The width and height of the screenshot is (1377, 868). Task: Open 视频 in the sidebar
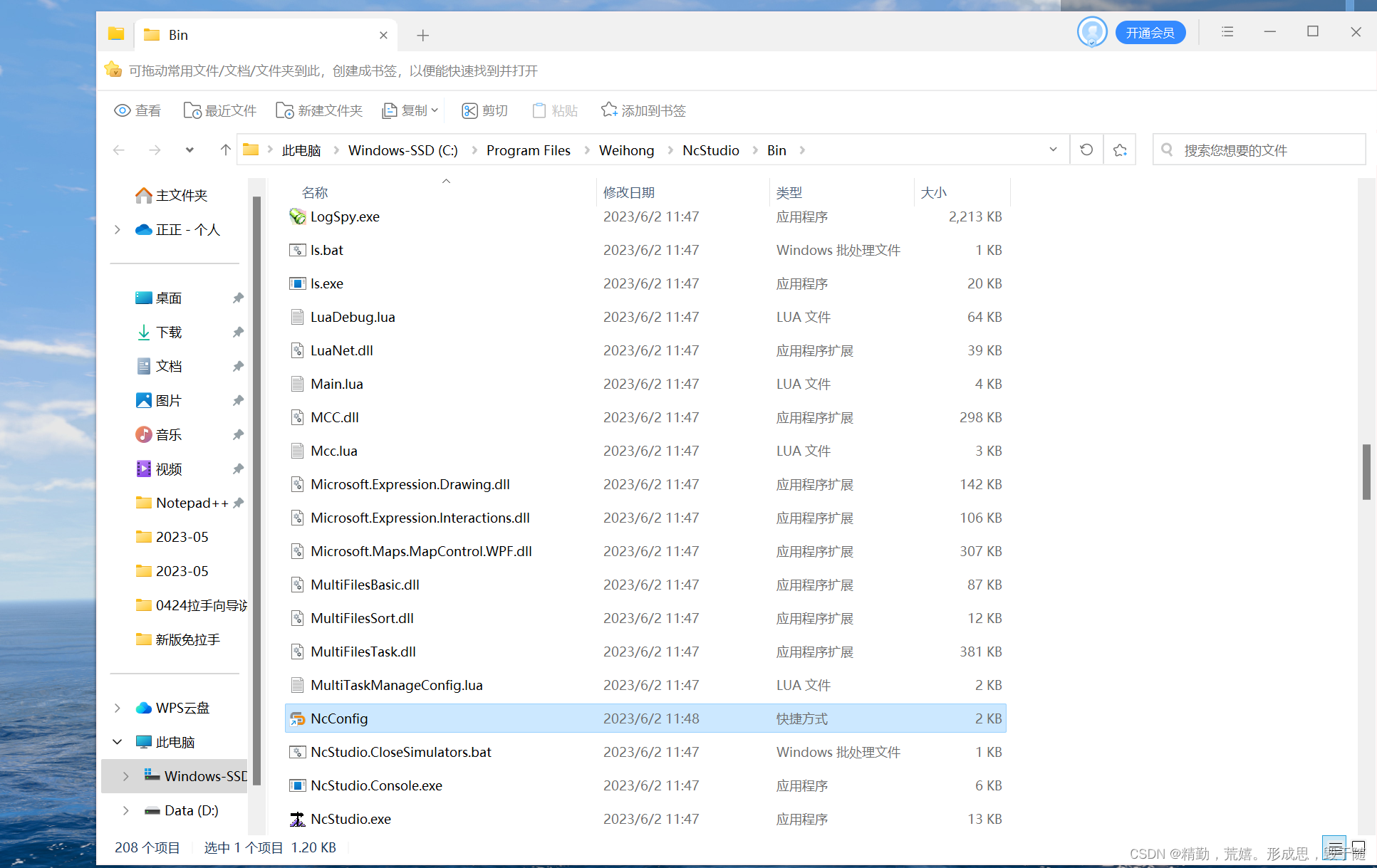tap(159, 469)
